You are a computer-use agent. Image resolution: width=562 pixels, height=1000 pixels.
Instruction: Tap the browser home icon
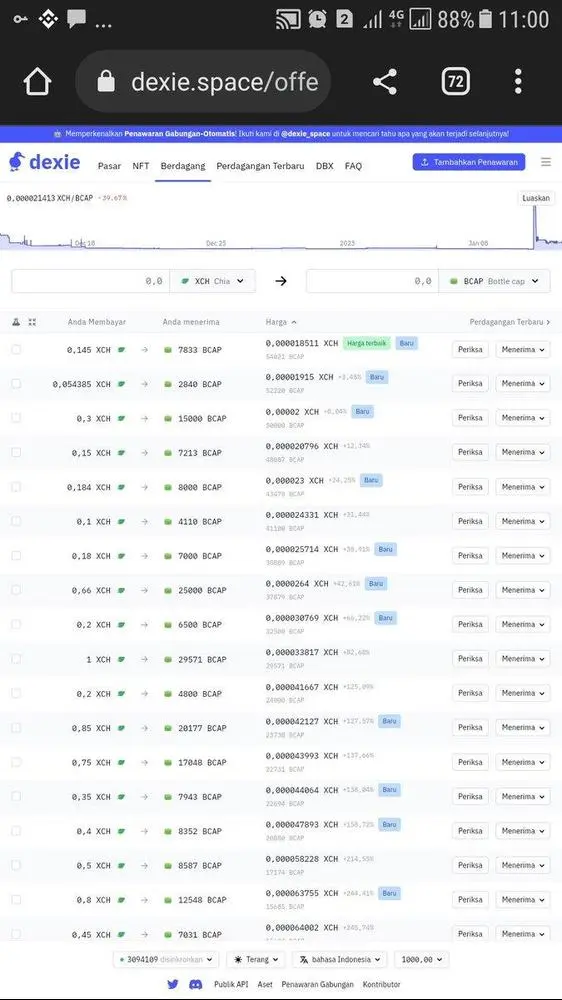[37, 82]
